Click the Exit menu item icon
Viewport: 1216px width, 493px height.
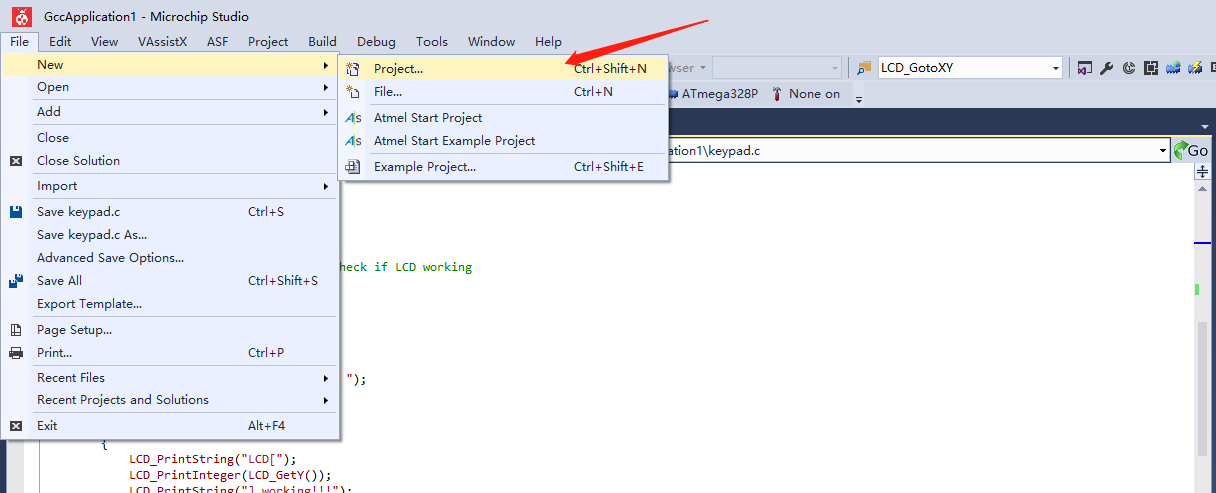point(16,425)
